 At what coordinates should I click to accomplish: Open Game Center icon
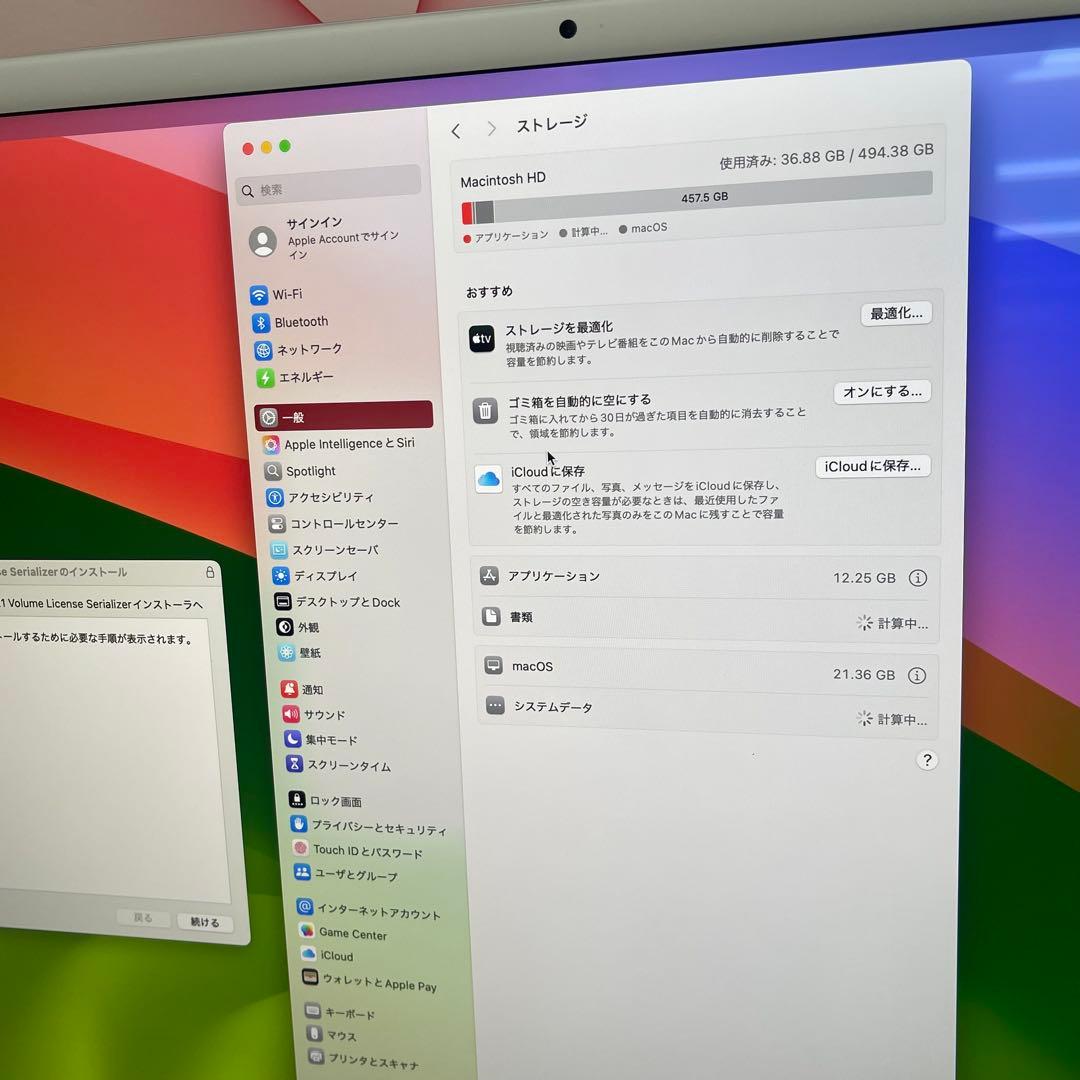[x=307, y=931]
